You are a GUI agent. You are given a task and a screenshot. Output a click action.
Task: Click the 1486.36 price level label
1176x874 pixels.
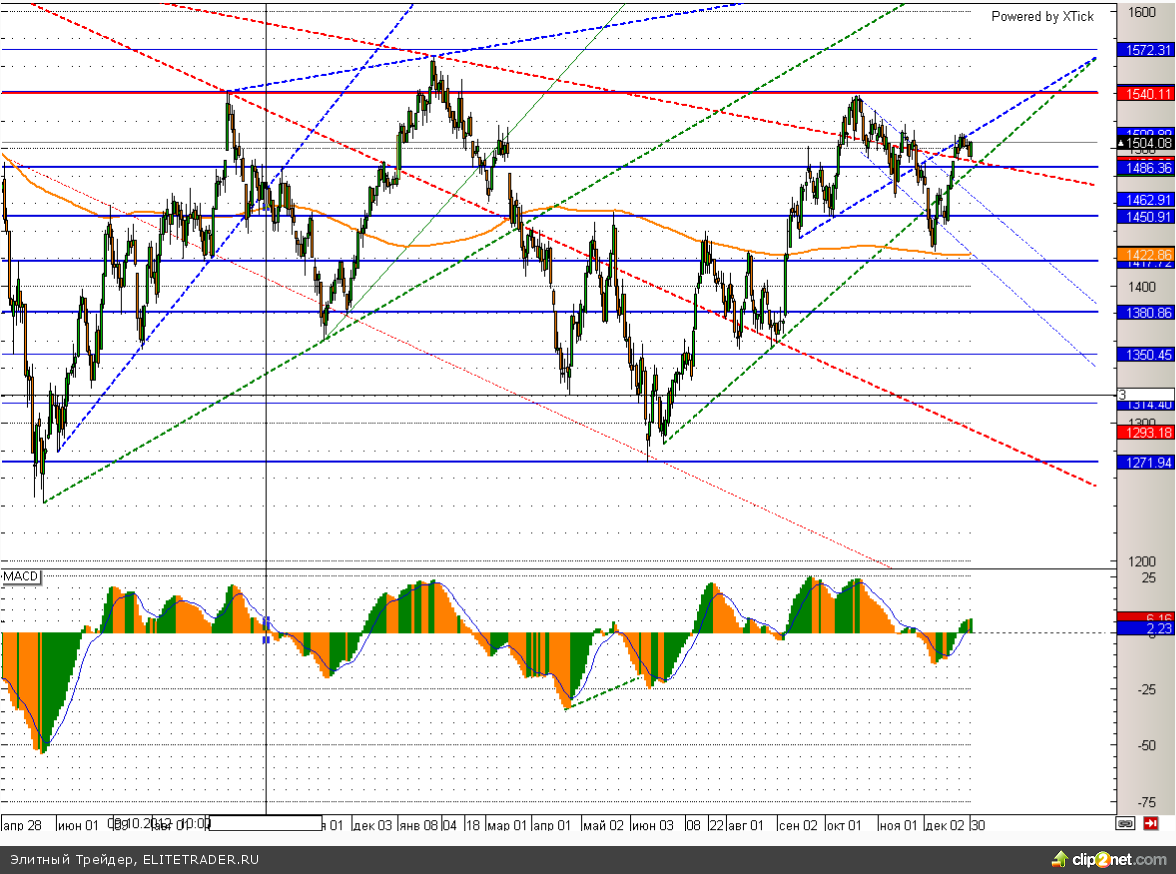click(x=1147, y=170)
